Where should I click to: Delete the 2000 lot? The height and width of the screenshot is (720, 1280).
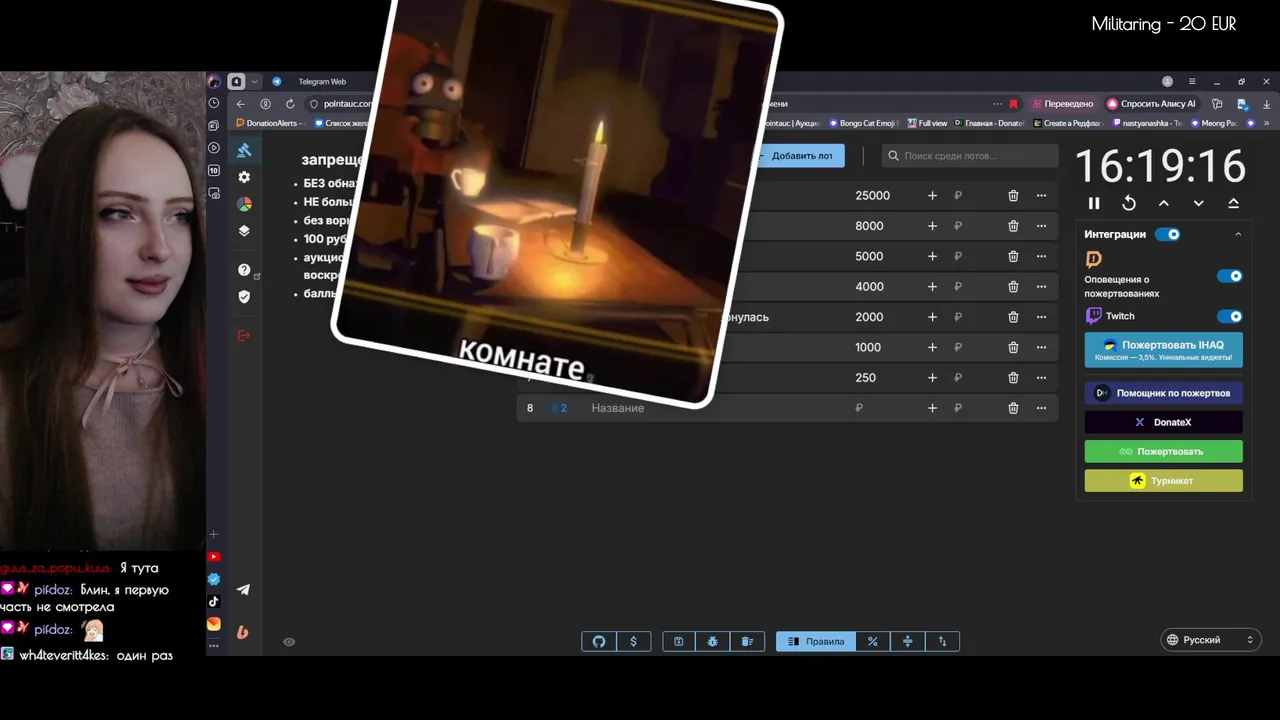click(1013, 317)
